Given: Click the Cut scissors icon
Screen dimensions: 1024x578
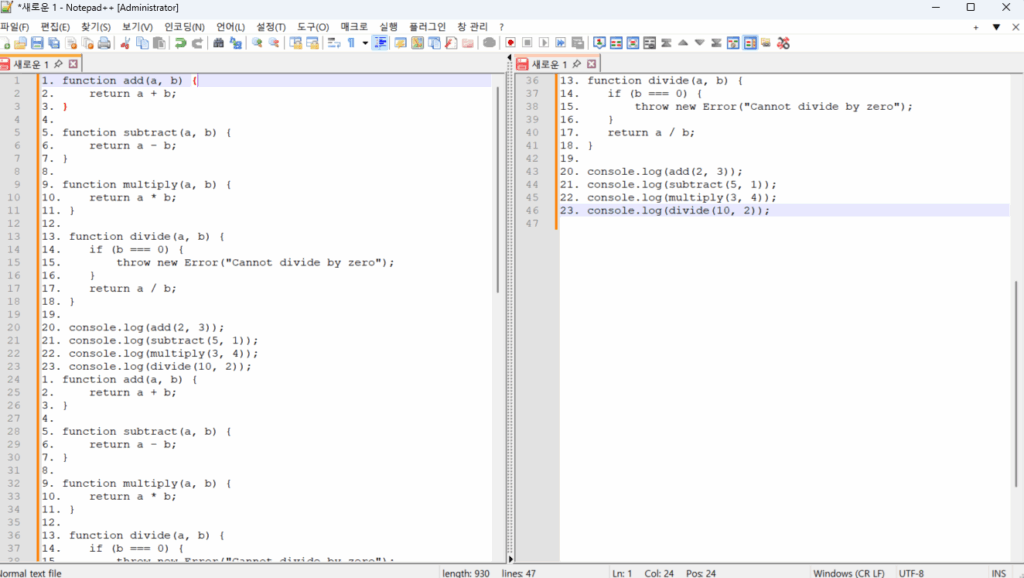Looking at the screenshot, I should pos(126,43).
